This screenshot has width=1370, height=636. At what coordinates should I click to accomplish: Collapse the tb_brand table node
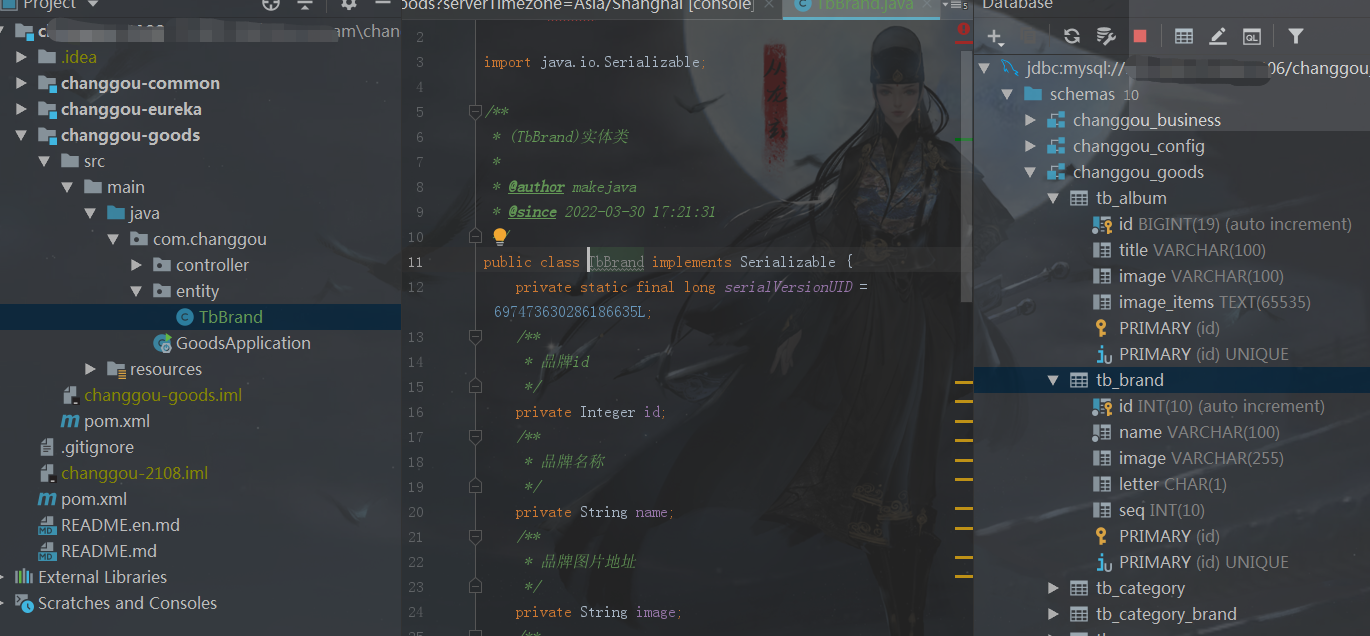tap(1052, 380)
